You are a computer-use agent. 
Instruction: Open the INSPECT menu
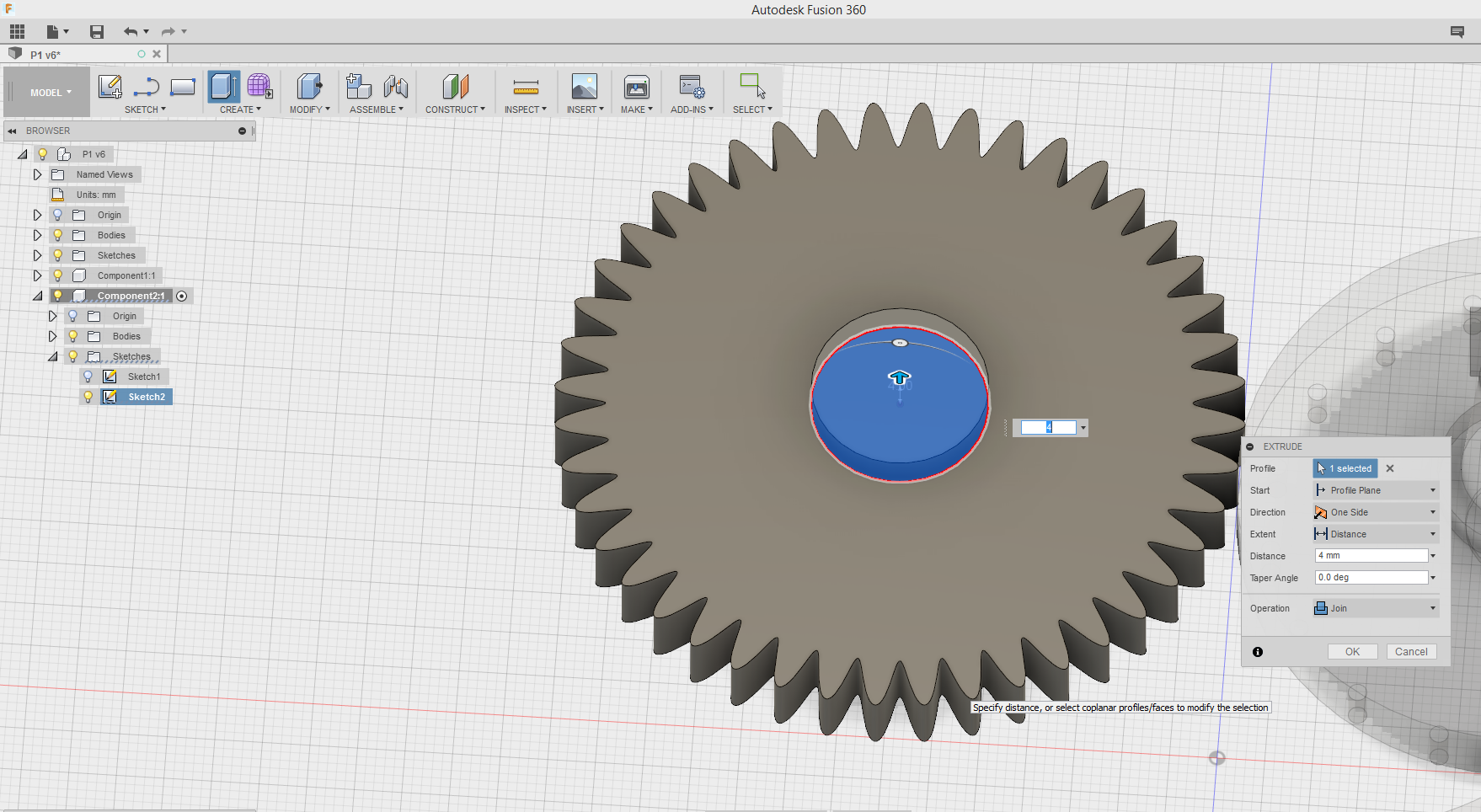[x=526, y=110]
